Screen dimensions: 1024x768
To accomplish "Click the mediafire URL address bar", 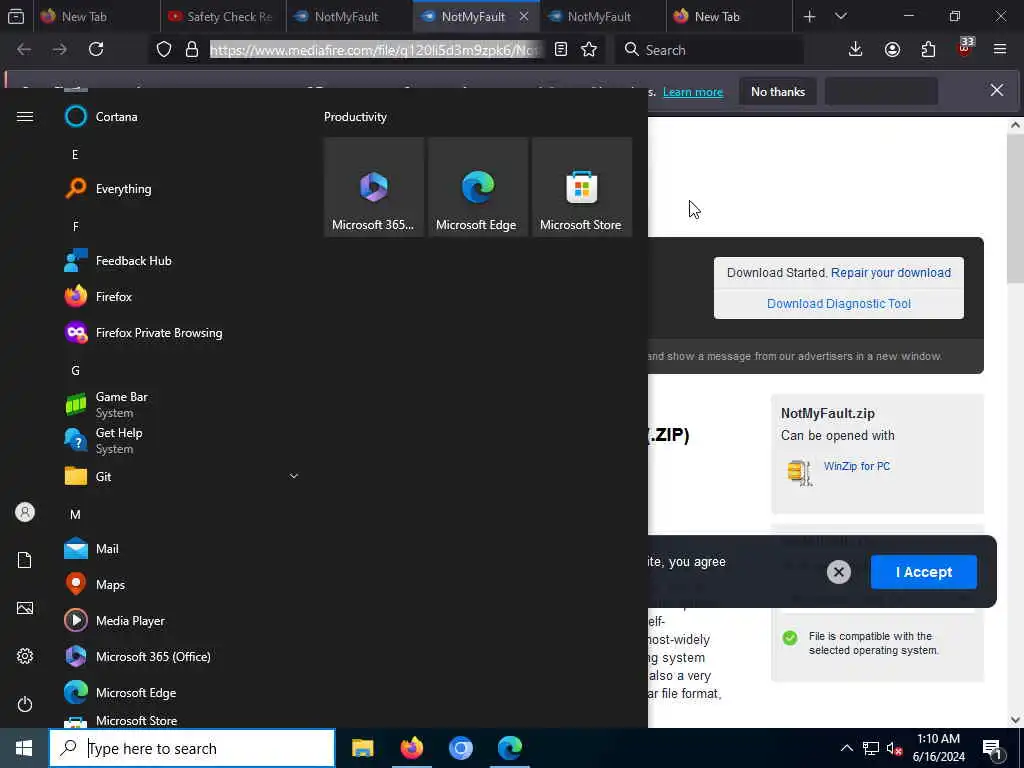I will click(x=377, y=50).
